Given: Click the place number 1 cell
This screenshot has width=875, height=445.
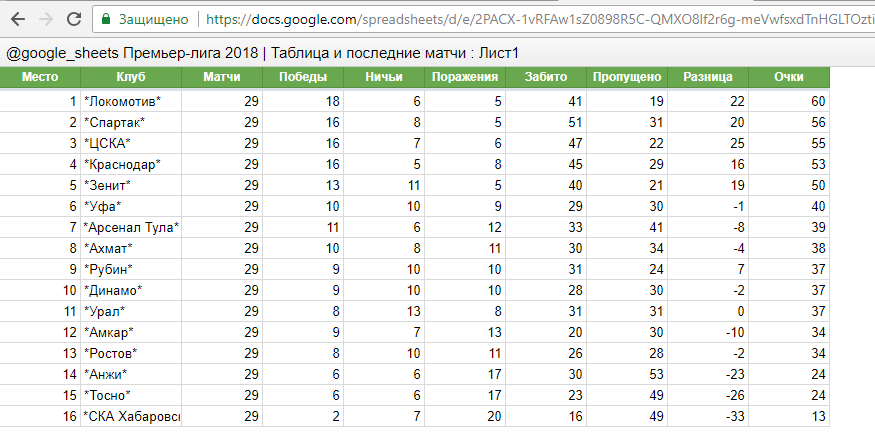Looking at the screenshot, I should (40, 101).
